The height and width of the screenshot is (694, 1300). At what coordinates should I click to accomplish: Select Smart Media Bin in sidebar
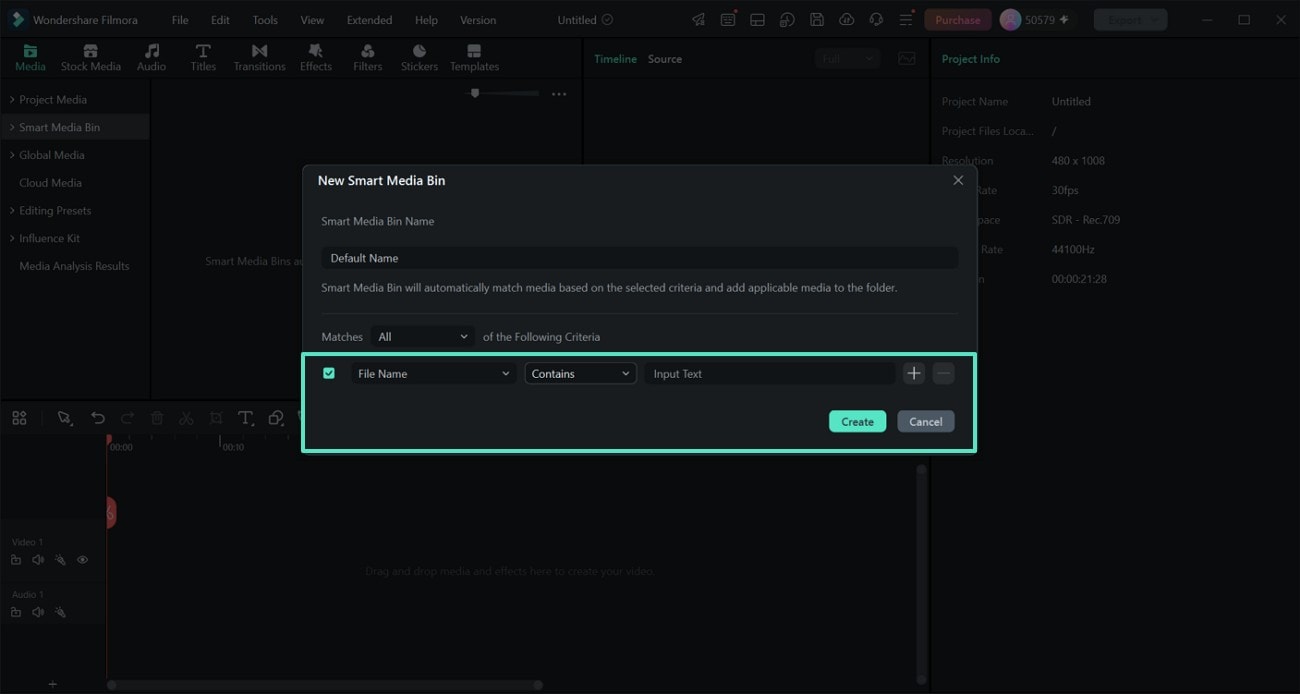tap(75, 127)
